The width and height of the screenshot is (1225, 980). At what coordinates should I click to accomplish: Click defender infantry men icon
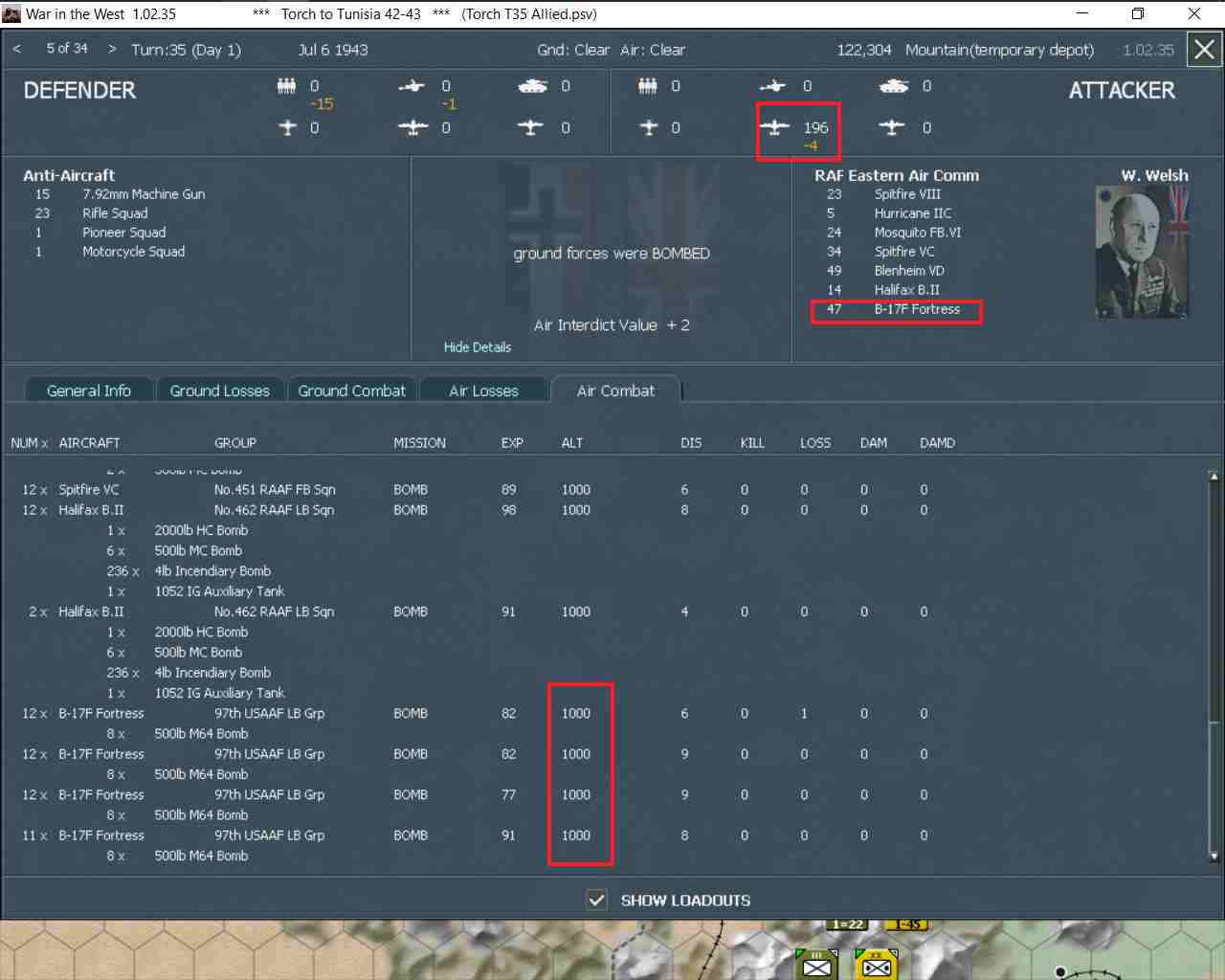286,86
